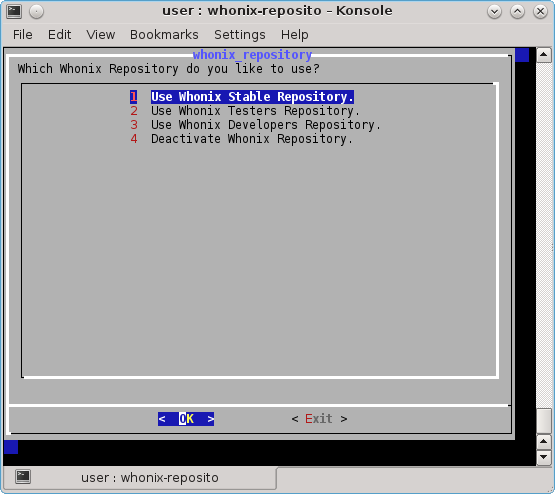This screenshot has height=494, width=555.
Task: Click the round pin button in title bar
Action: pyautogui.click(x=36, y=12)
